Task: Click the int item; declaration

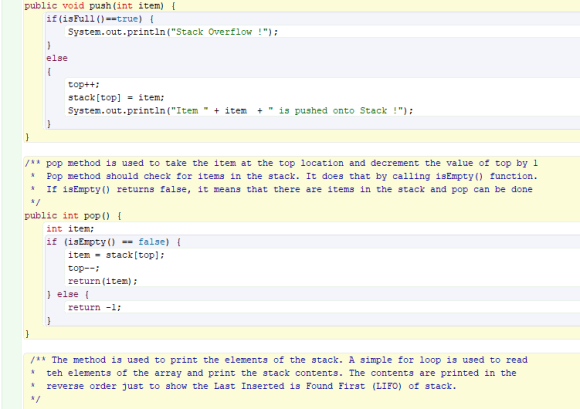Action: click(x=70, y=229)
